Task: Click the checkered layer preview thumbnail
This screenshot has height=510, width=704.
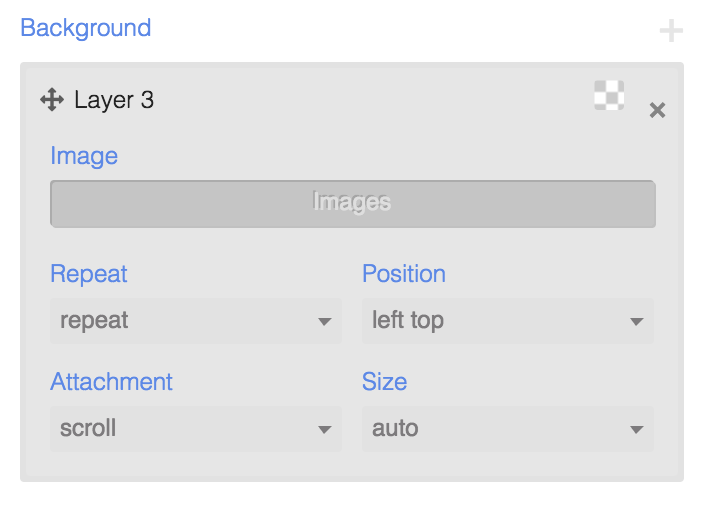Action: point(609,95)
